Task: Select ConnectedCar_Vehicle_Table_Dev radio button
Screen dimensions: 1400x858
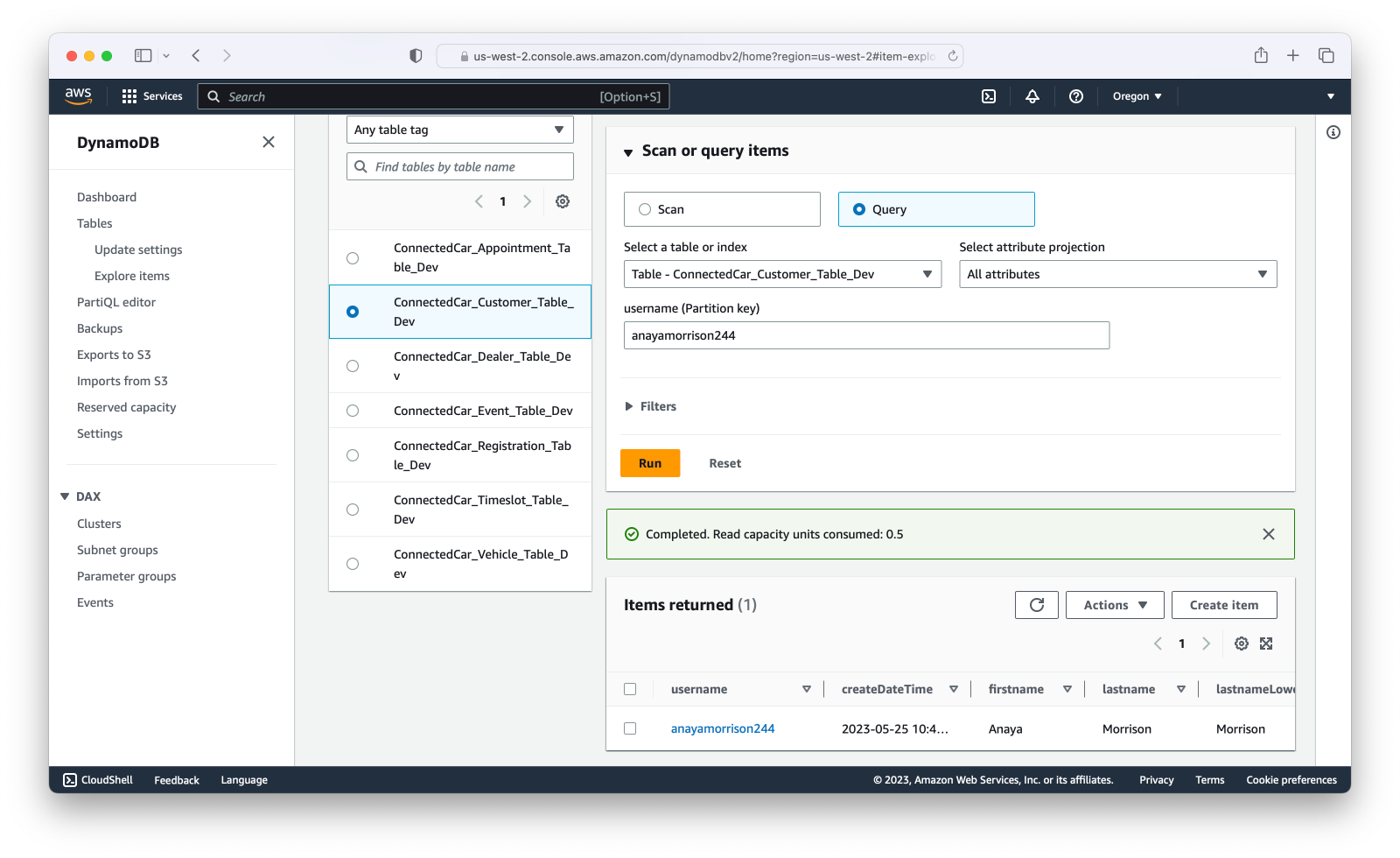Action: (x=353, y=564)
